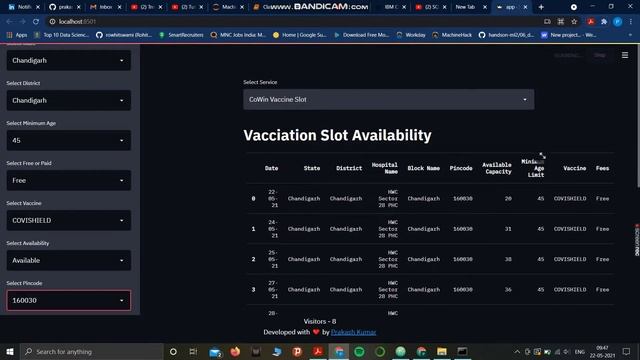Close the New Tab tab

point(485,7)
